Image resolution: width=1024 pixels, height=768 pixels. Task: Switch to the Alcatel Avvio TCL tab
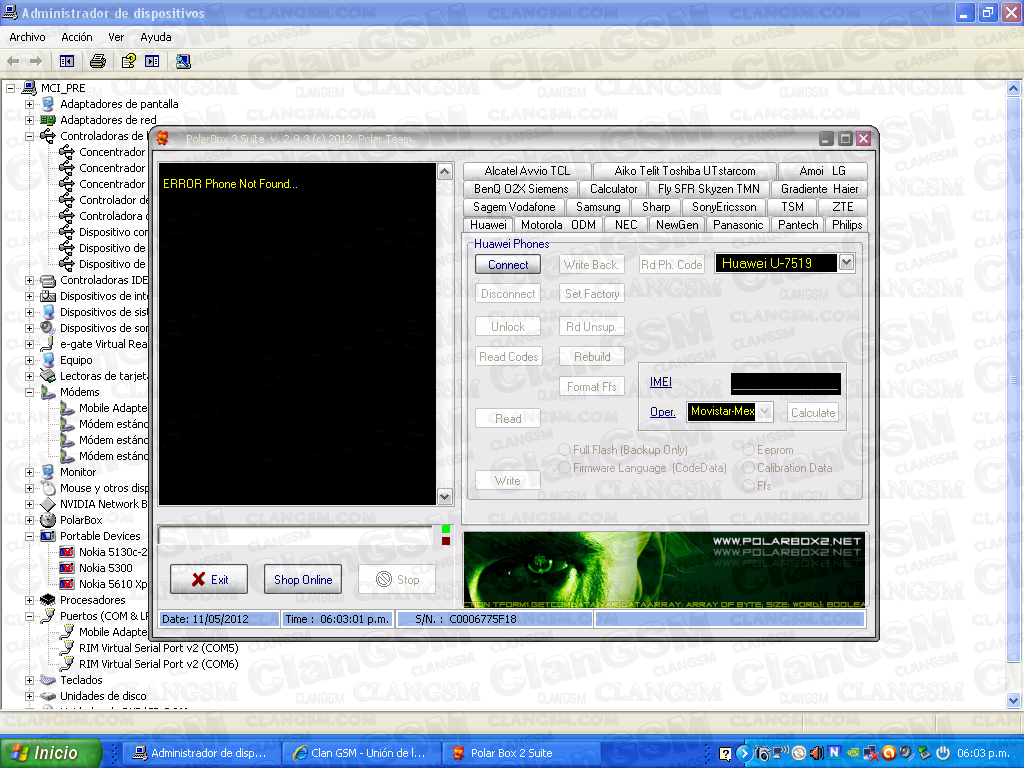click(527, 171)
